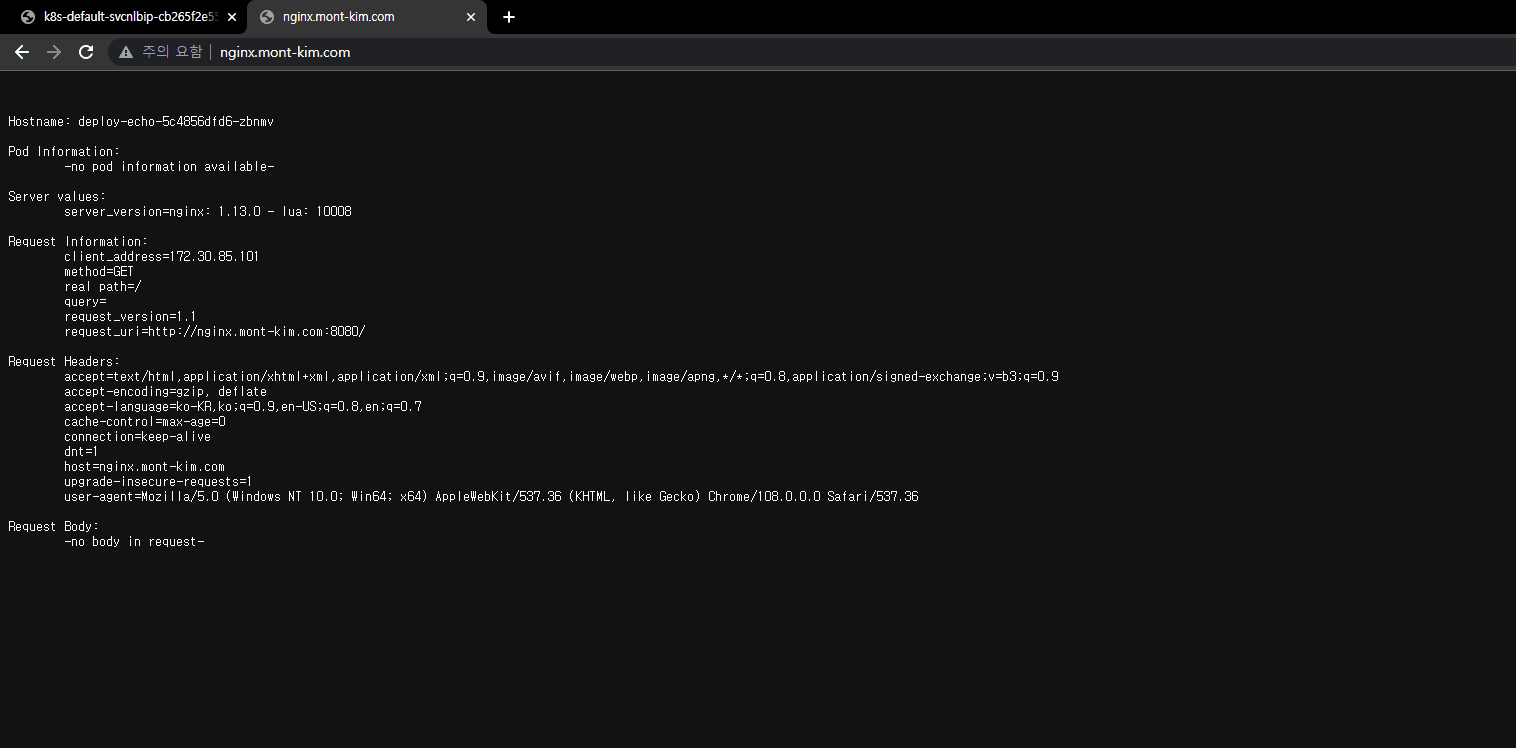Reload the nginx.mont-kim.com page
This screenshot has width=1516, height=748.
(86, 52)
